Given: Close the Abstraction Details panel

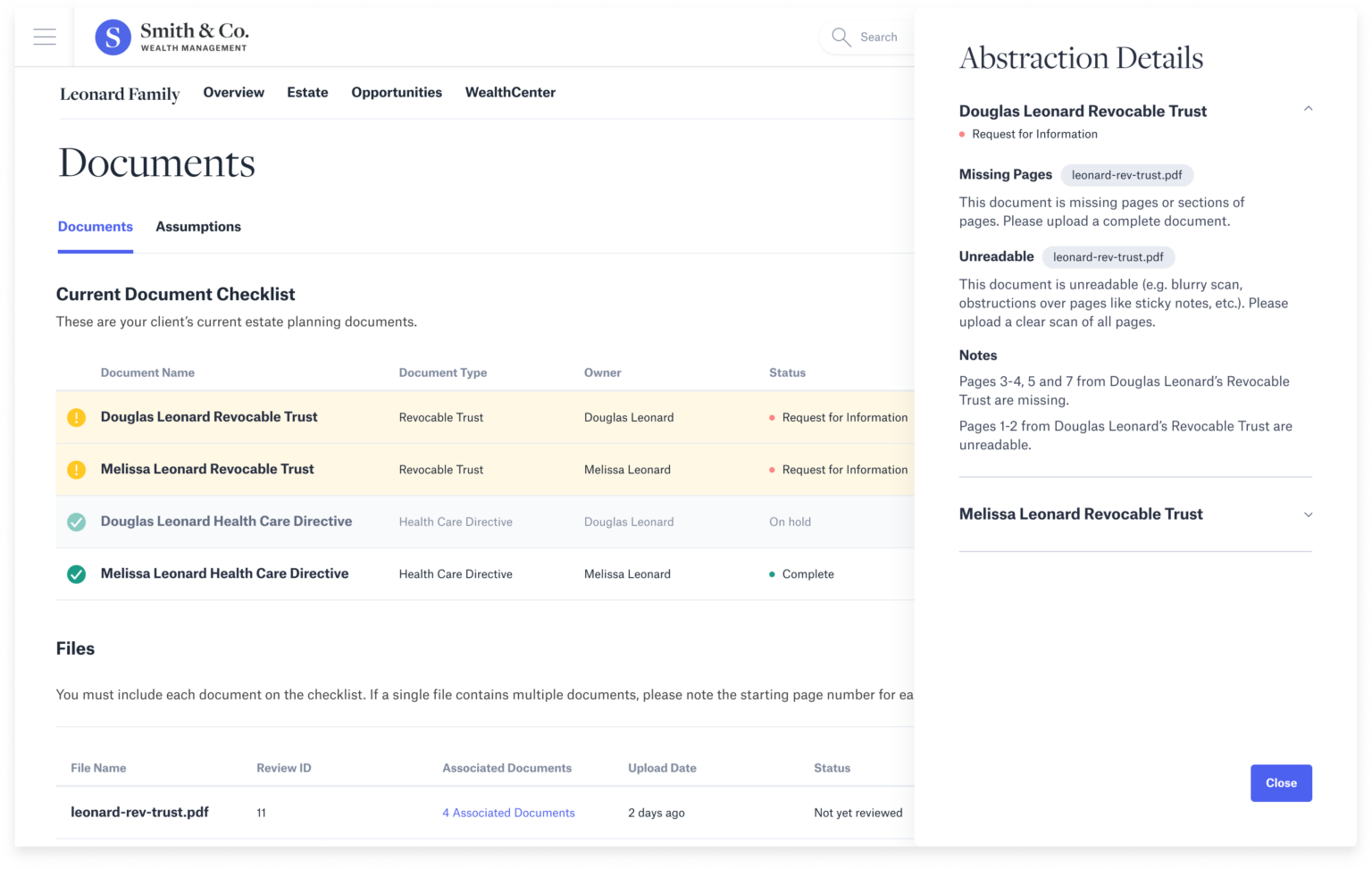Looking at the screenshot, I should coord(1281,782).
